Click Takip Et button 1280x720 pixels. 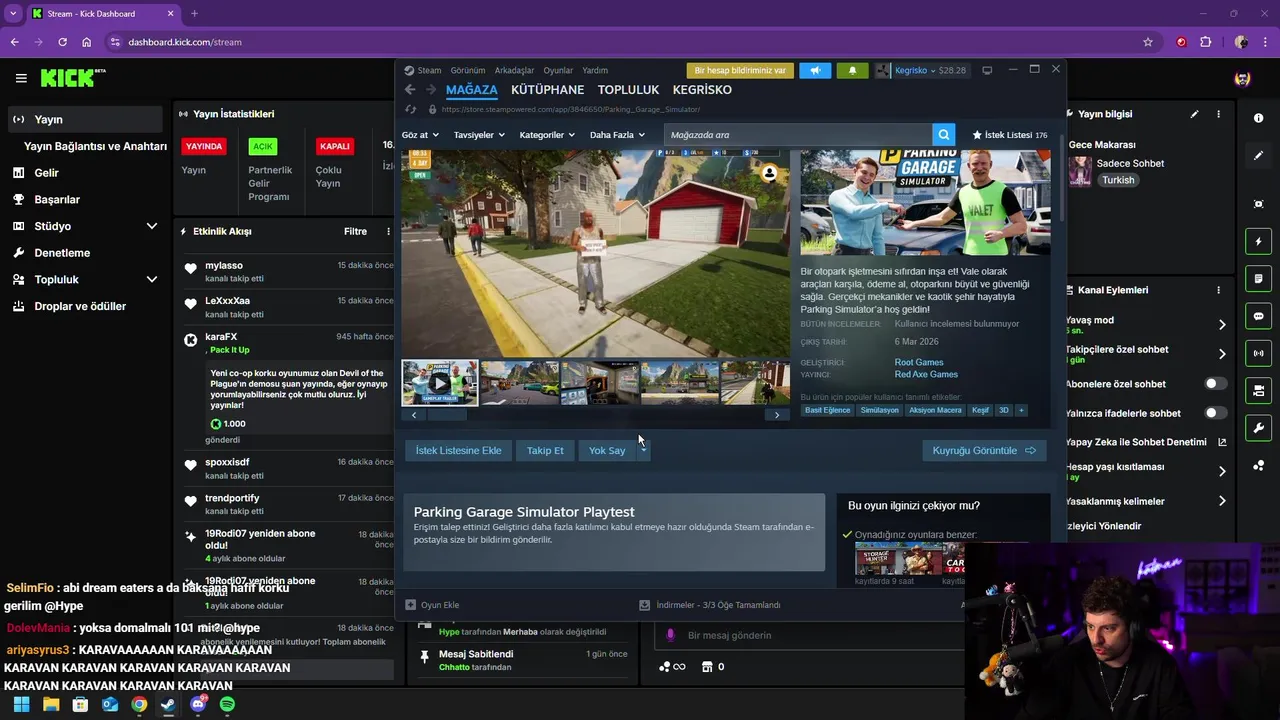[545, 450]
